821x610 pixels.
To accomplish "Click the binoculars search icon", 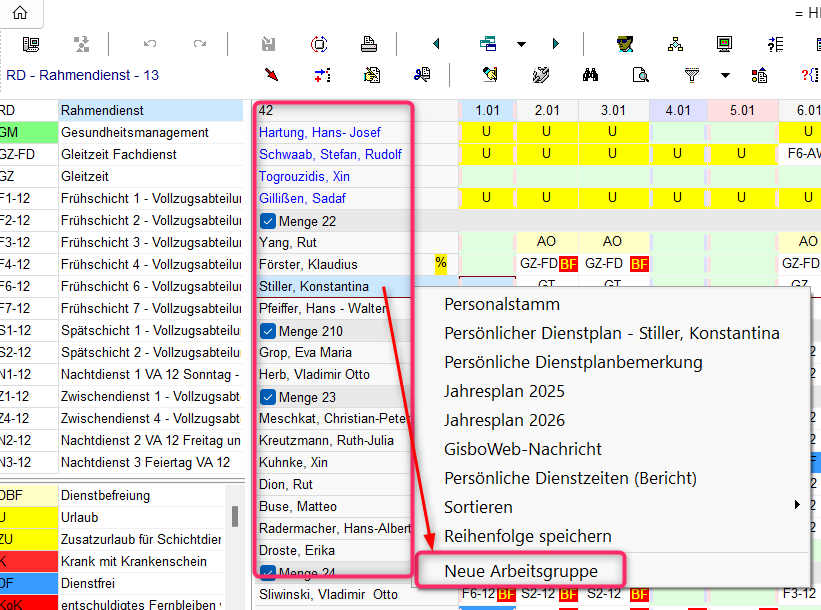I will tap(591, 74).
